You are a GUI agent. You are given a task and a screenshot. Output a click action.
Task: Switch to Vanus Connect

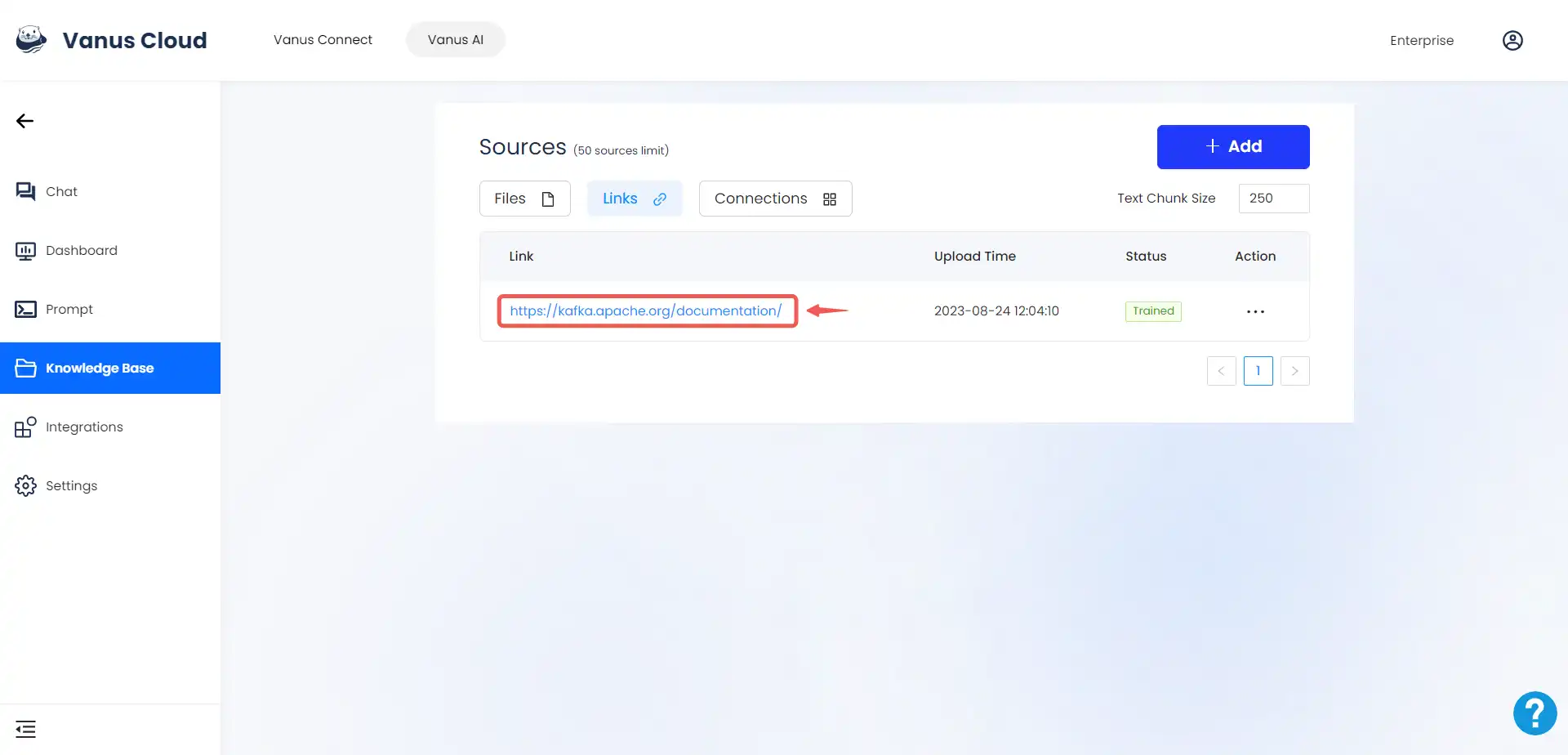[x=323, y=40]
